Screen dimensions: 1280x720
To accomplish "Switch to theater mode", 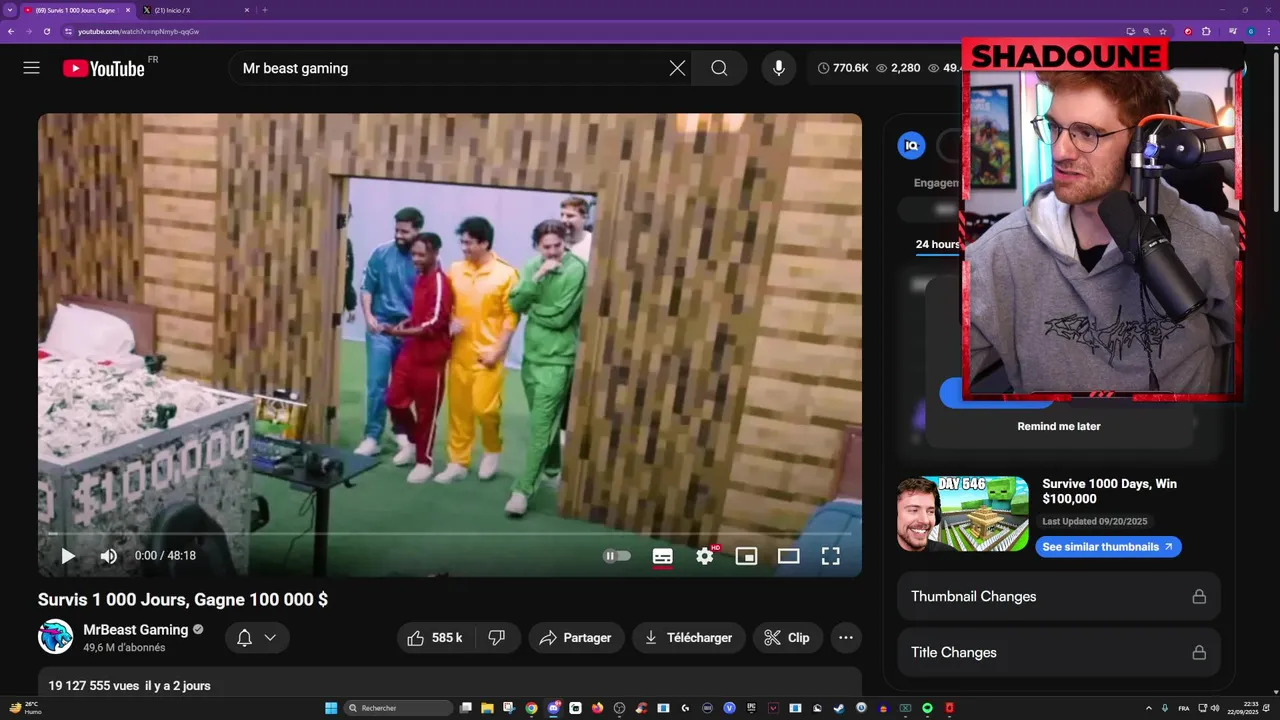I will (x=789, y=556).
